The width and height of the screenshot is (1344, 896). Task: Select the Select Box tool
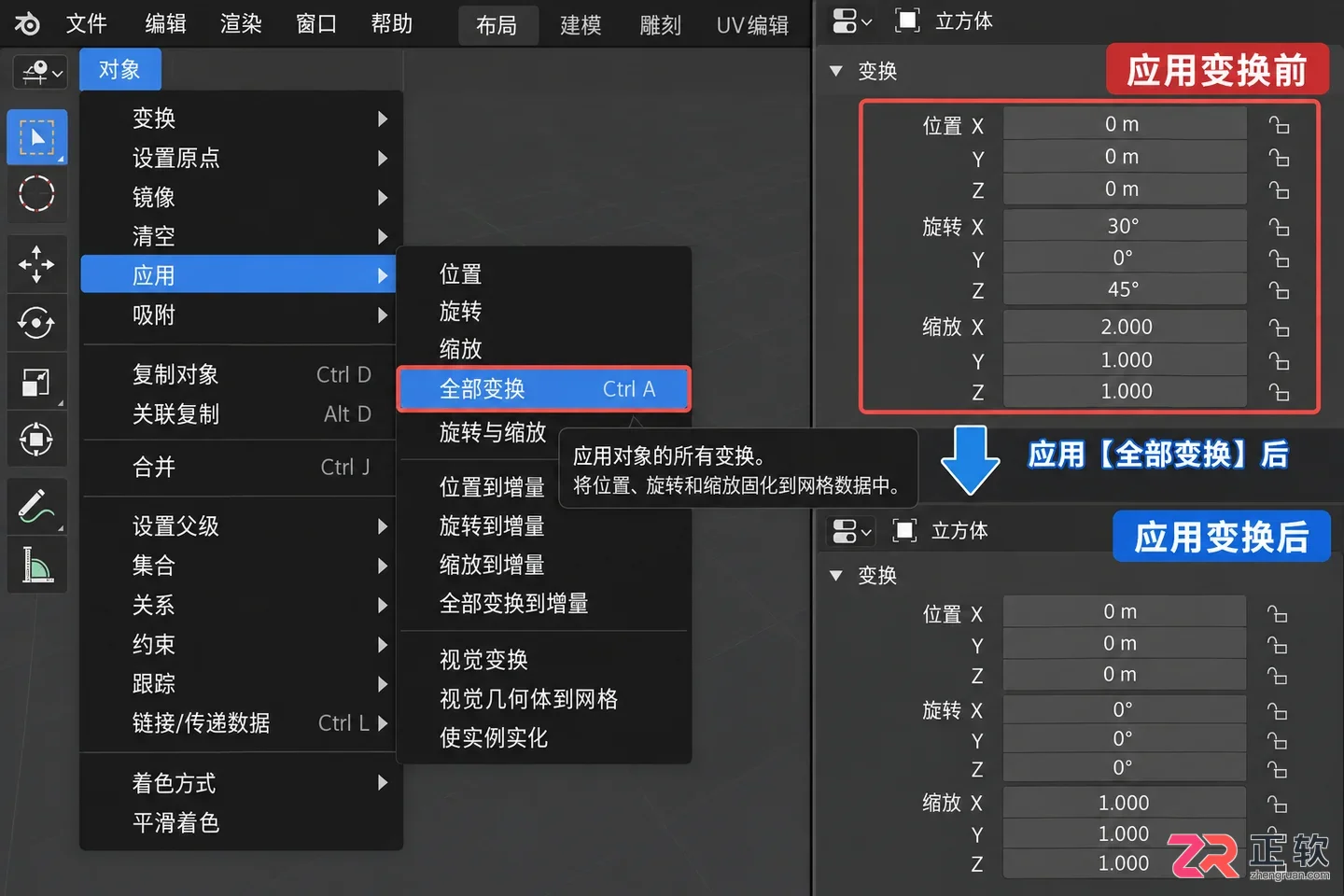37,137
